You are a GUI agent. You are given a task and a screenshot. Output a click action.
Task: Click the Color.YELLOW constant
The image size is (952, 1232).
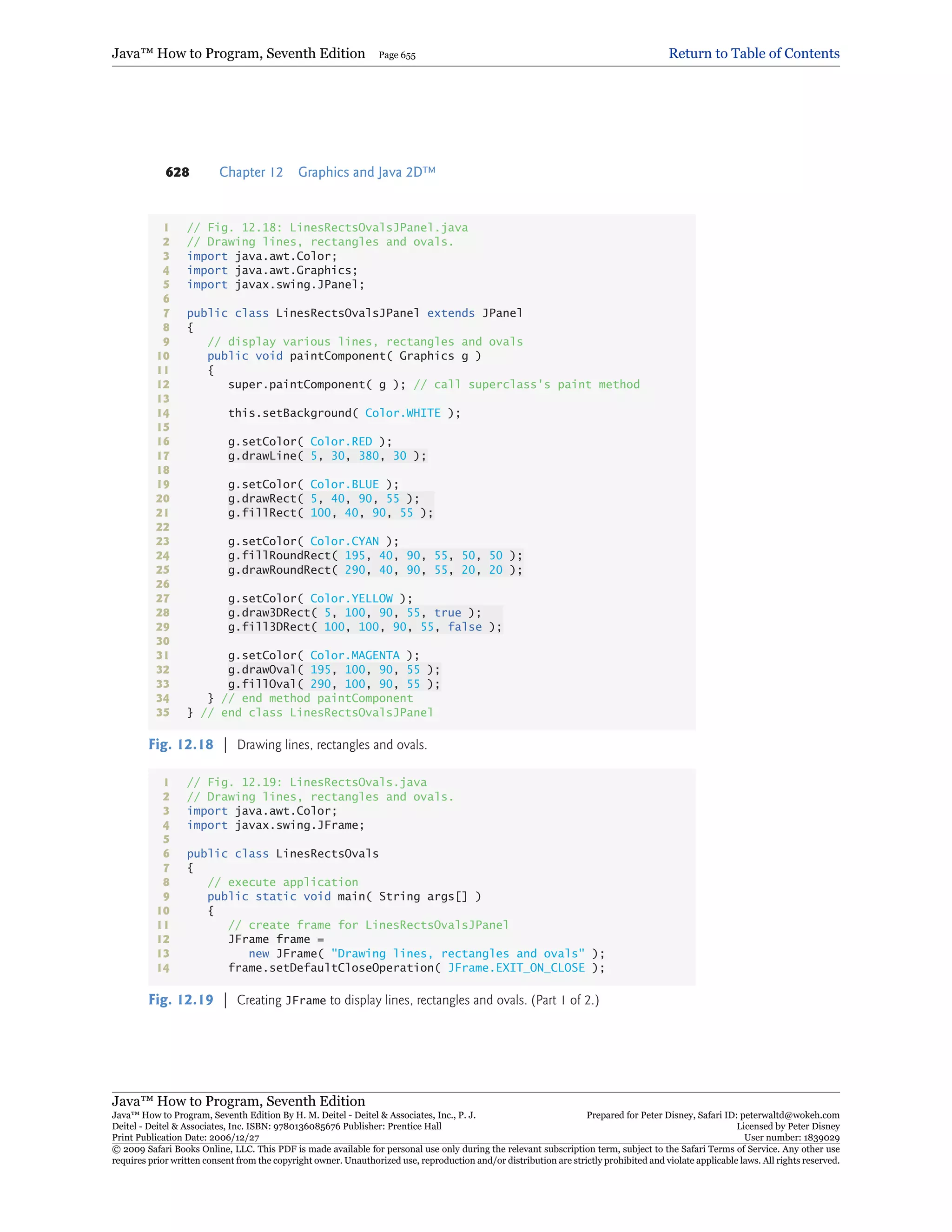point(351,598)
